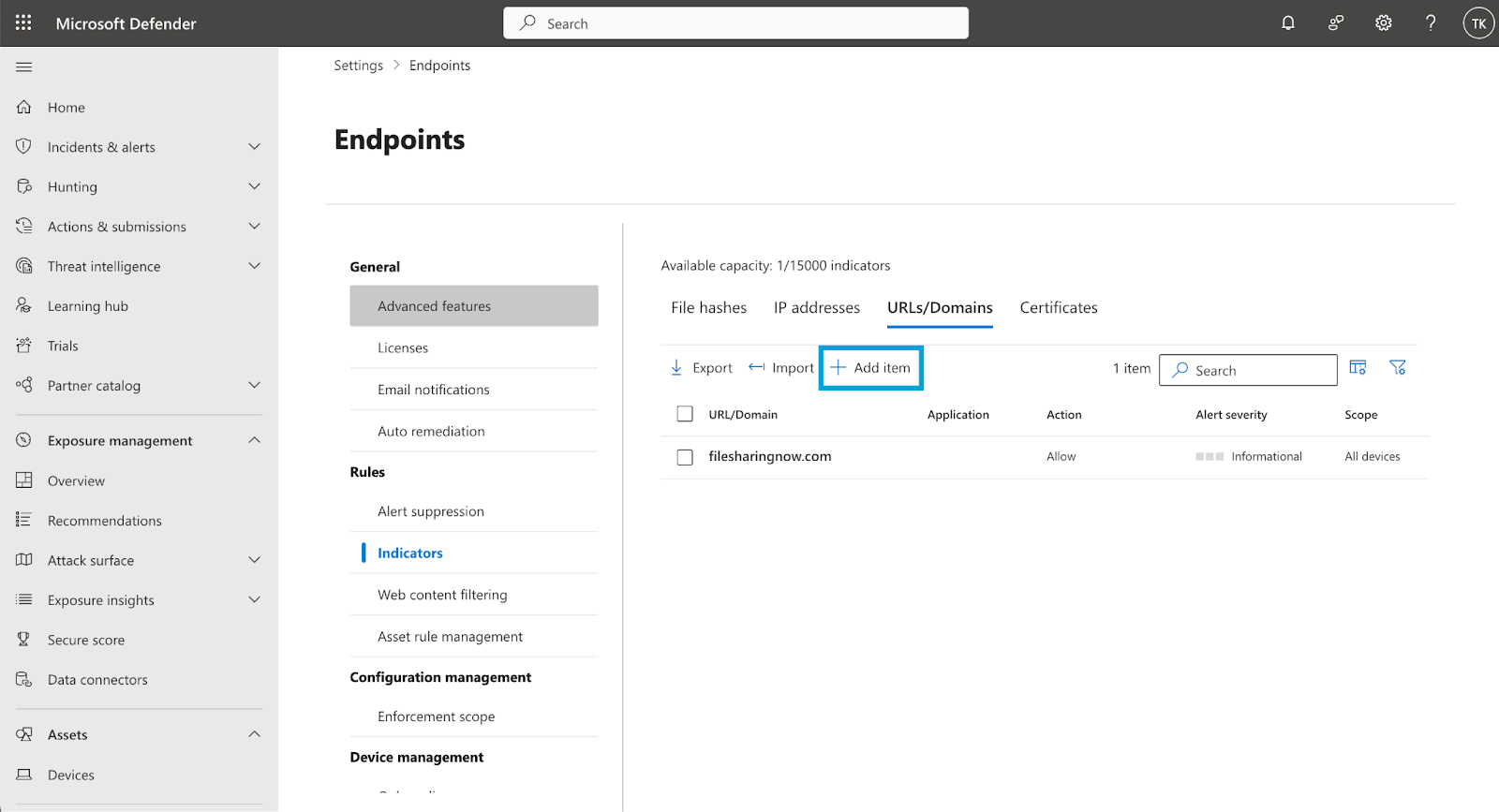Expand Partner catalog chevron
1499x812 pixels.
pos(254,385)
